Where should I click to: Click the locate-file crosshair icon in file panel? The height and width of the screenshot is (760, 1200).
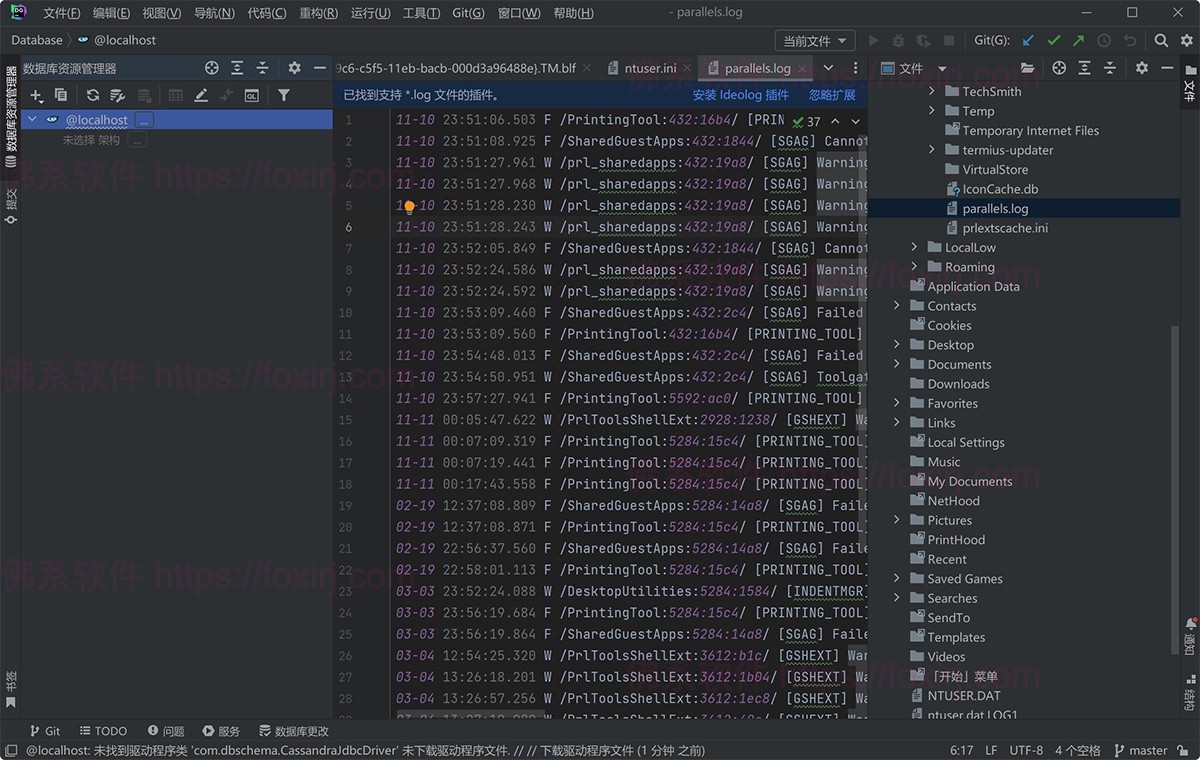[1059, 67]
